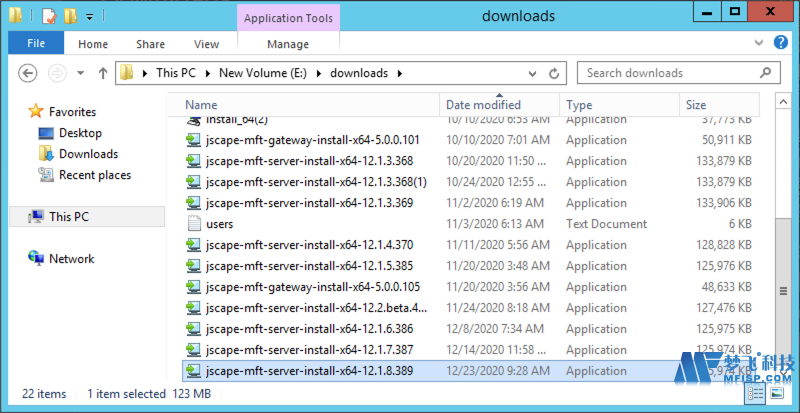Switch to the Home ribbon tab
The height and width of the screenshot is (413, 800).
pyautogui.click(x=93, y=44)
